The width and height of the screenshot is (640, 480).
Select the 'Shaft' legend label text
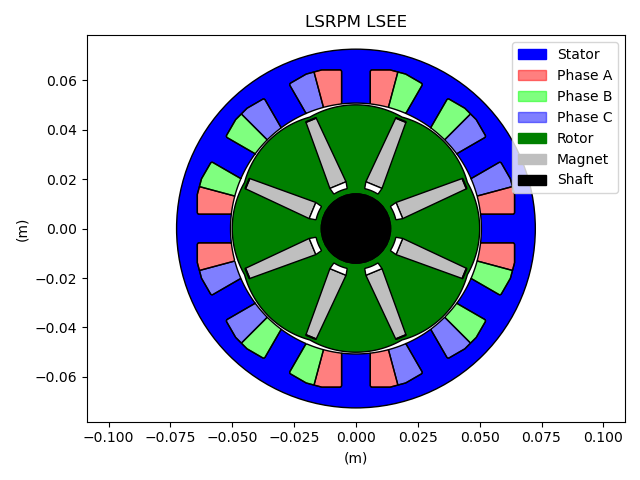point(576,179)
